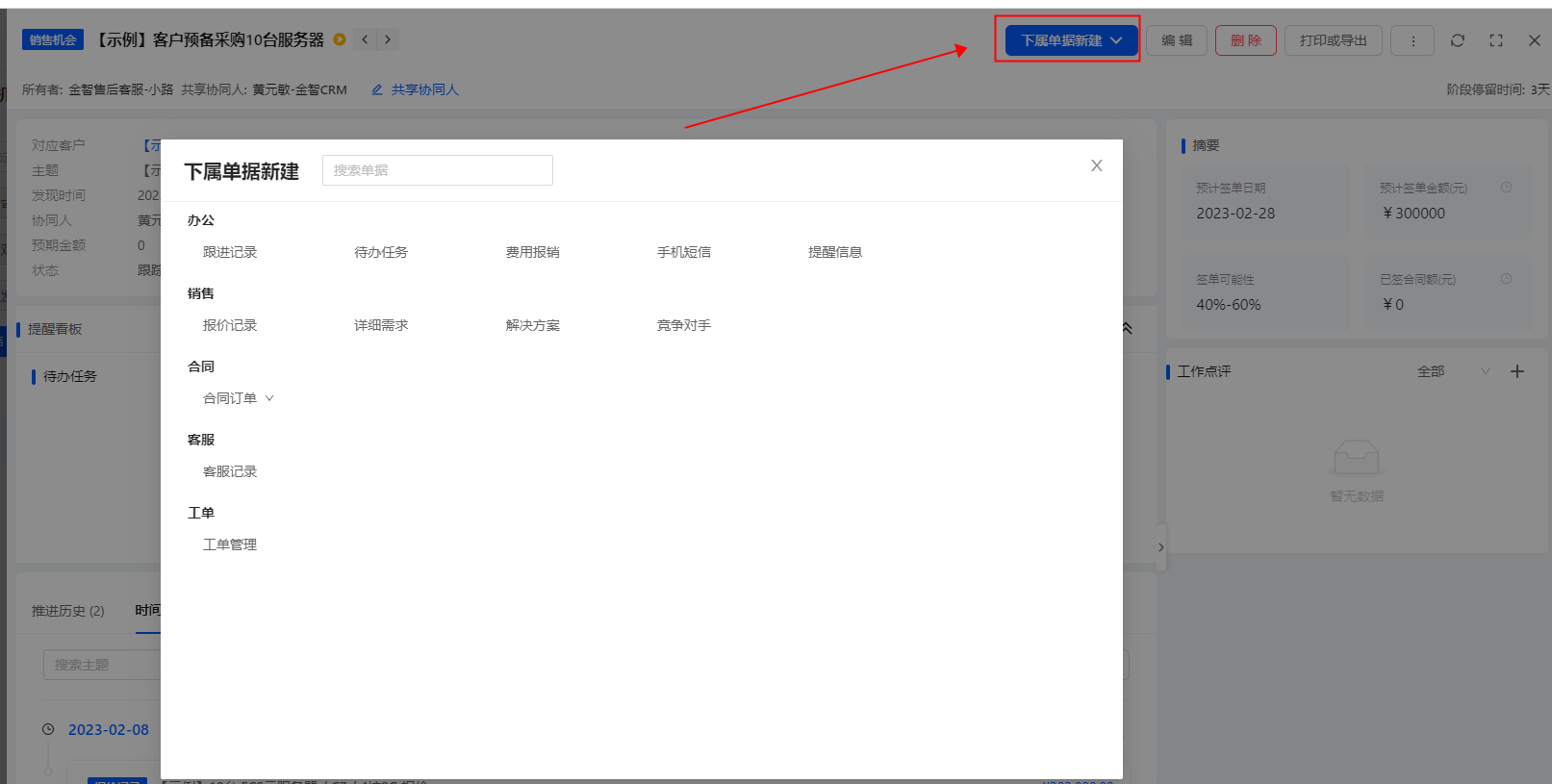Image resolution: width=1552 pixels, height=784 pixels.
Task: Click the clock icon beside 2023-02-08
Action: pos(48,729)
